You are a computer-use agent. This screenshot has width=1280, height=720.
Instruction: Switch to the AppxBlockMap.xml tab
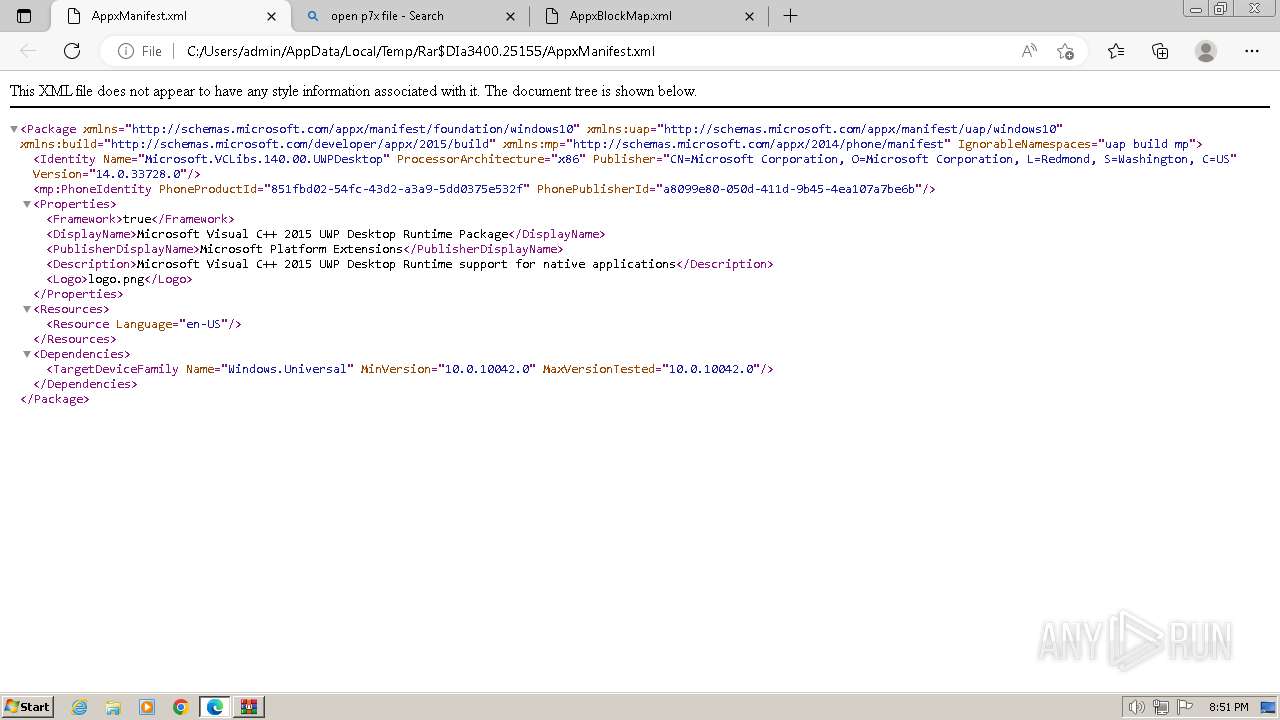click(x=648, y=16)
